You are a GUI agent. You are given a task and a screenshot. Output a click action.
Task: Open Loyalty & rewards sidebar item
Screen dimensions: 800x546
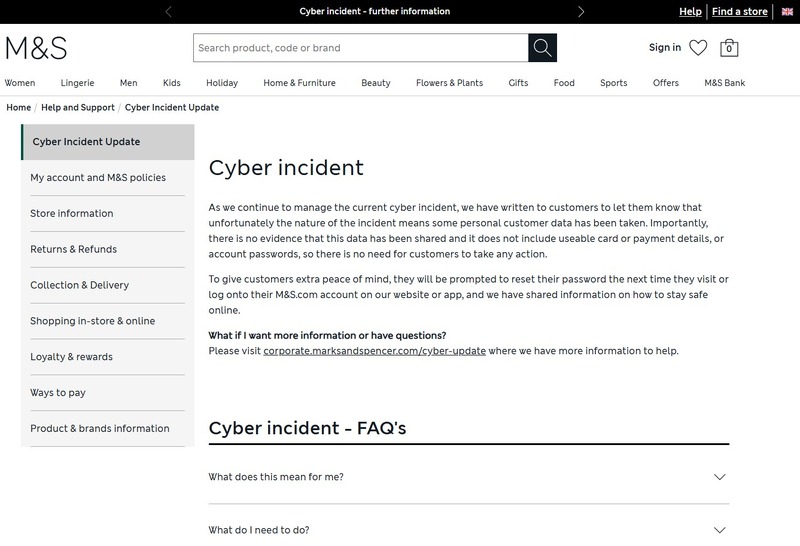[x=72, y=357]
